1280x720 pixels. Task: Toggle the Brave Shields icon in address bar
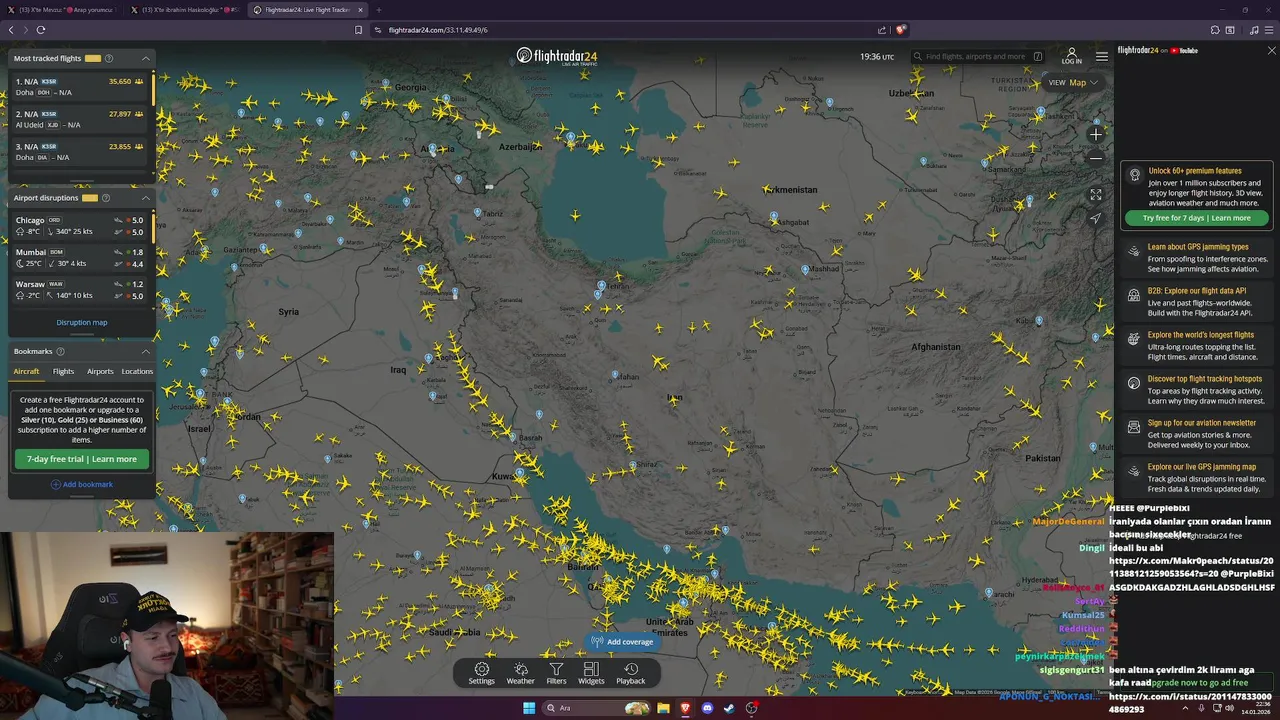(900, 30)
